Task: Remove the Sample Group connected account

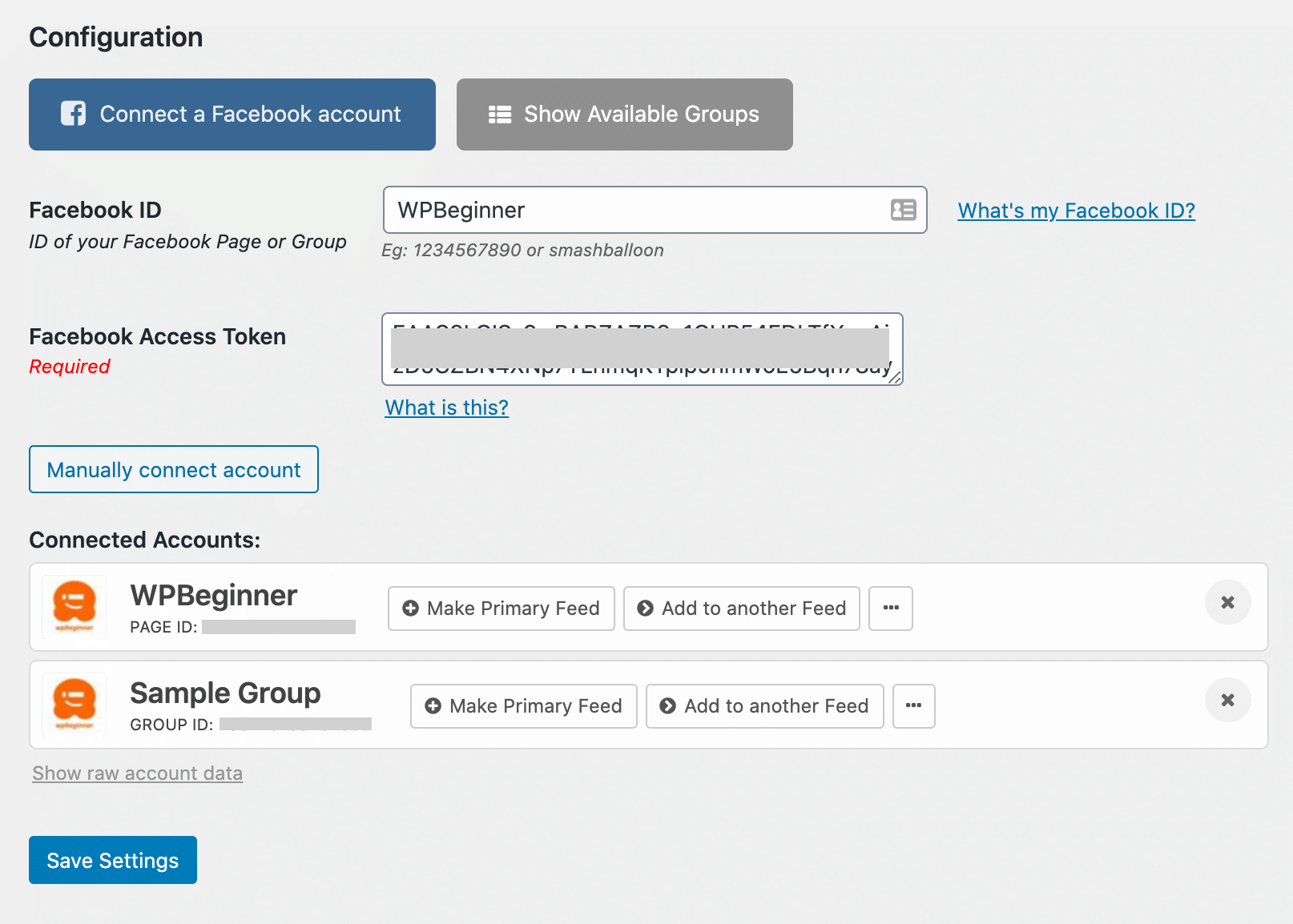Action: pos(1227,700)
